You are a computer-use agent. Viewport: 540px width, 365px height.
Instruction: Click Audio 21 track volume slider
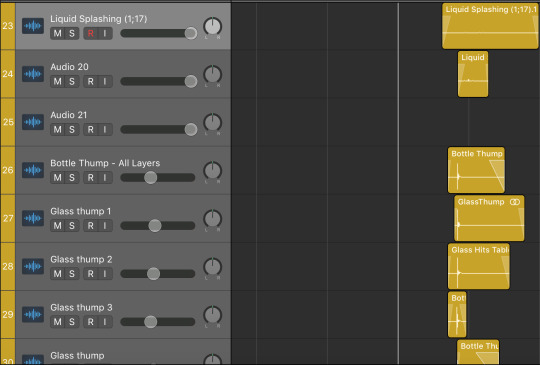[158, 129]
